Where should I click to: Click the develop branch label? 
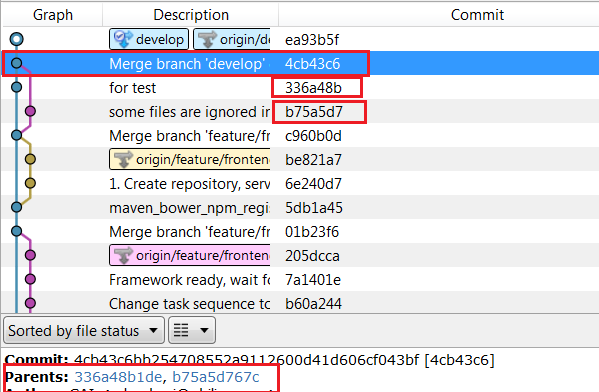[x=149, y=39]
